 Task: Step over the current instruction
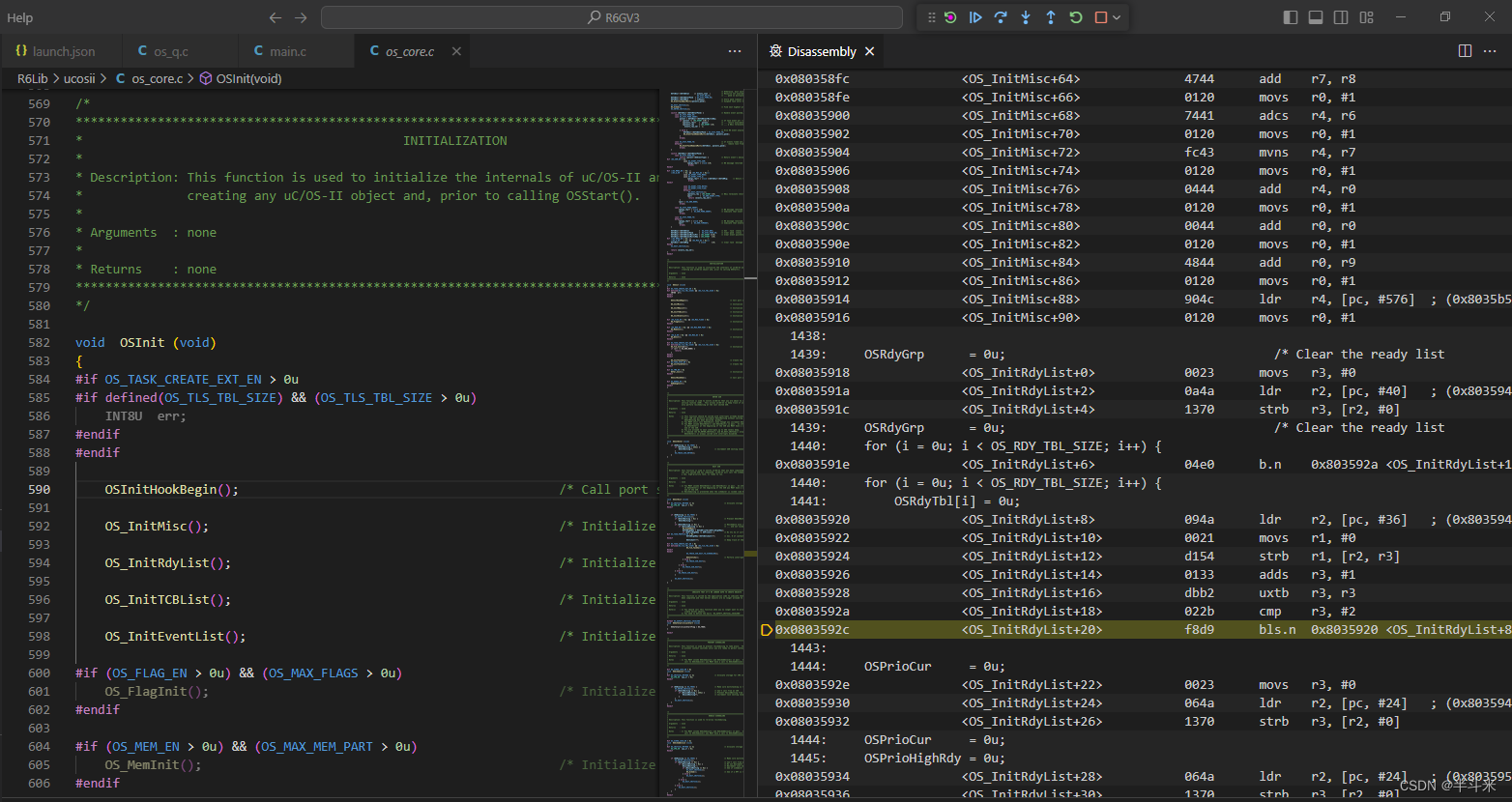[x=1001, y=17]
